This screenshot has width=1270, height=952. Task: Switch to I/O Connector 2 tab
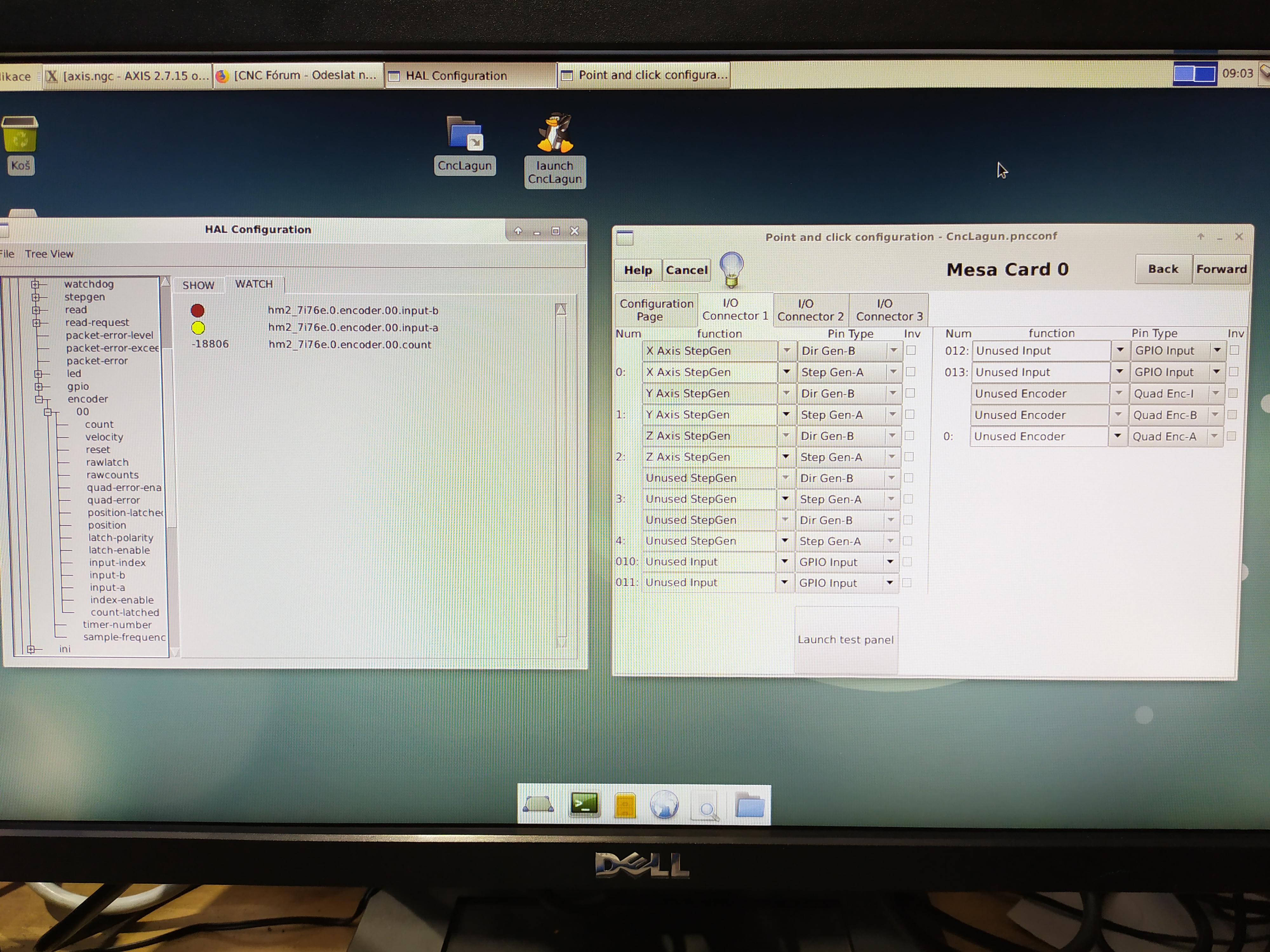[x=810, y=310]
